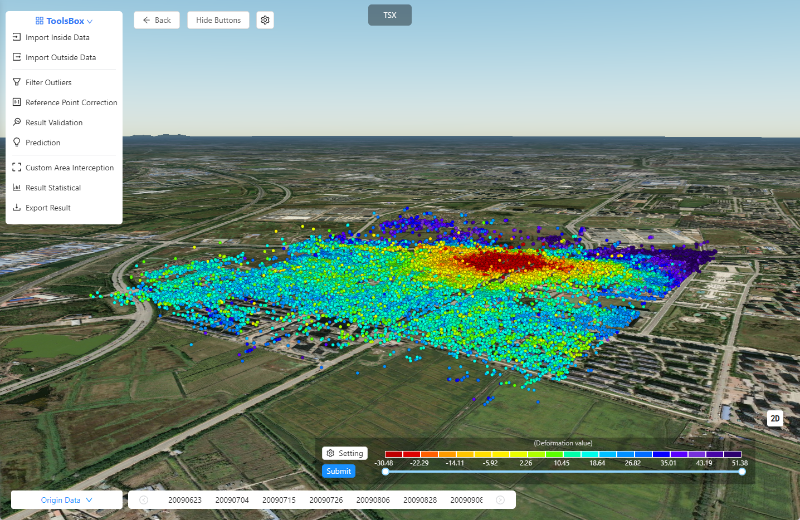Screen dimensions: 800x520
Task: Click the Back button
Action: coord(157,20)
